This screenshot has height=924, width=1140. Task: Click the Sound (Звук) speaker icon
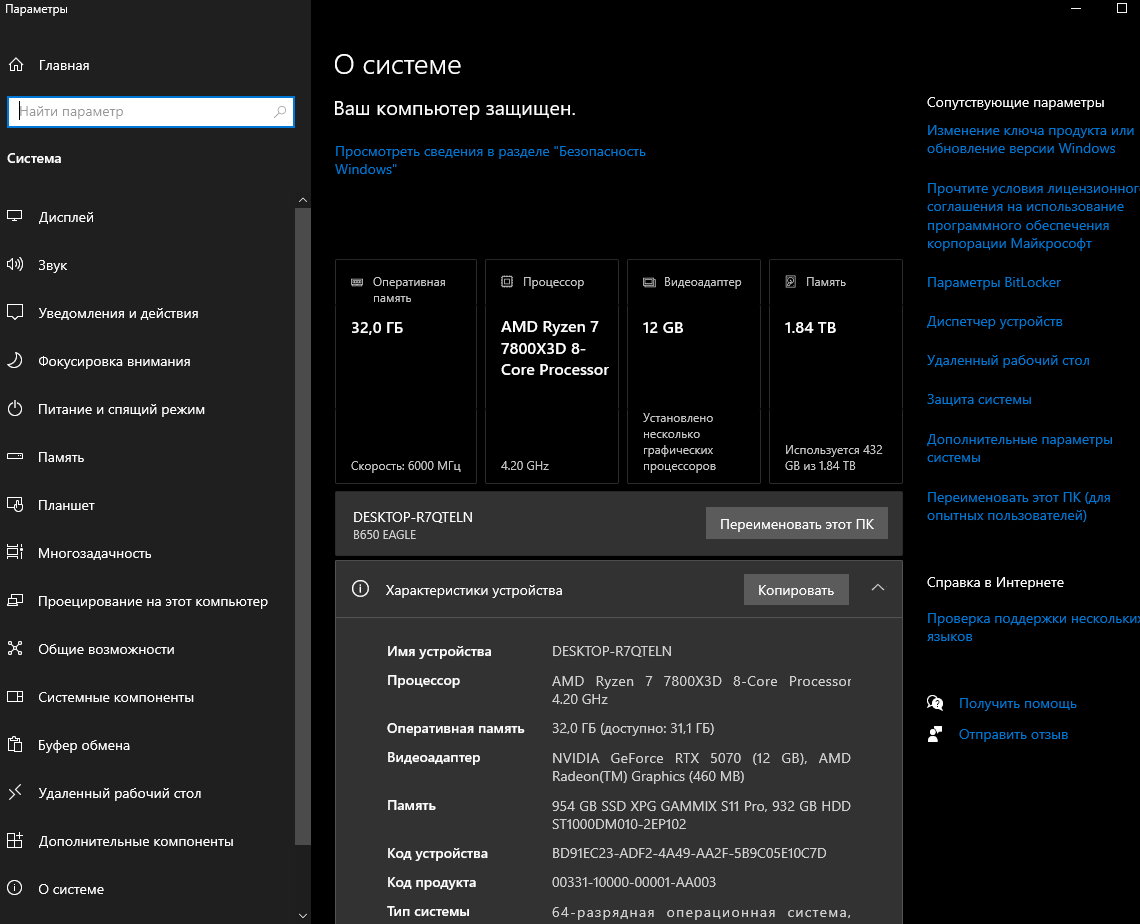15,265
